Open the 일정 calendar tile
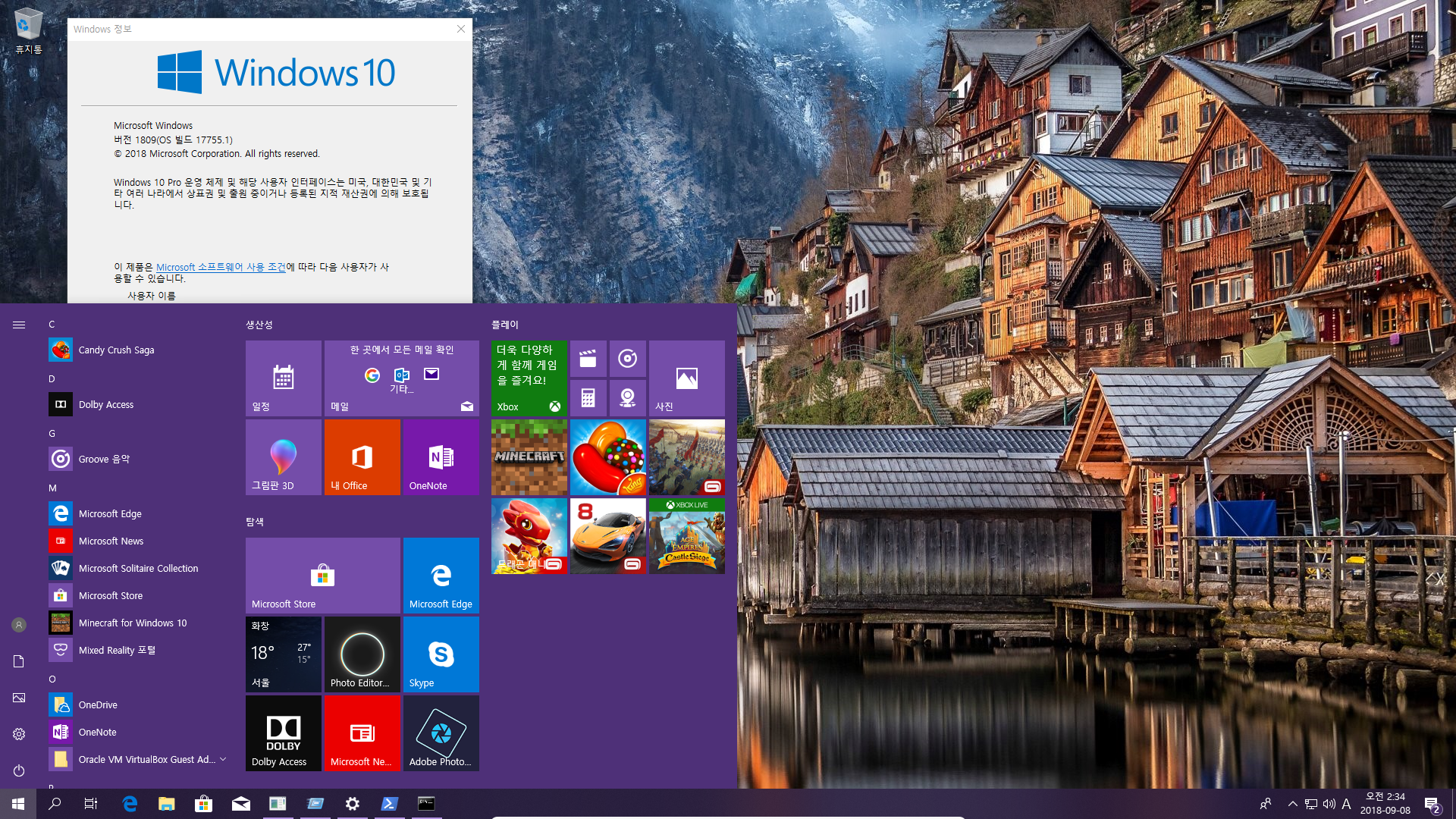This screenshot has height=819, width=1456. [284, 378]
